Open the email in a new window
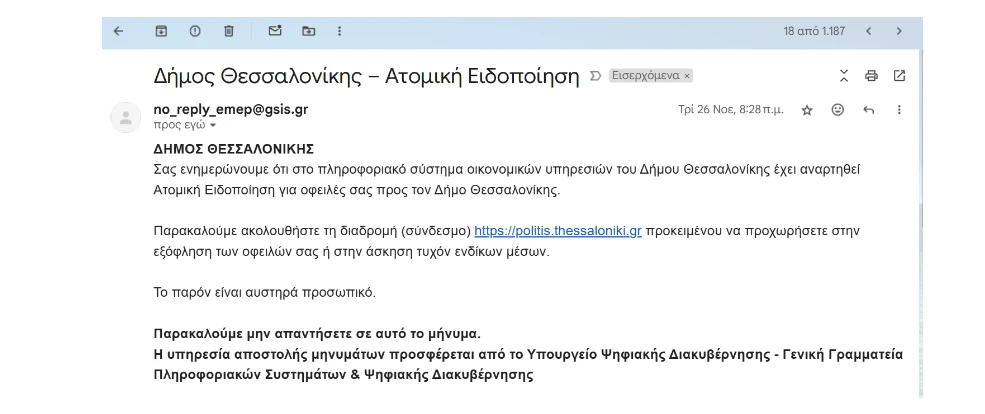 pos(899,76)
